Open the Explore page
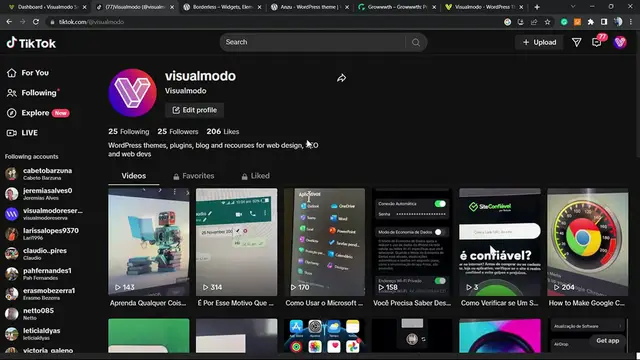The image size is (640, 360). click(x=38, y=113)
